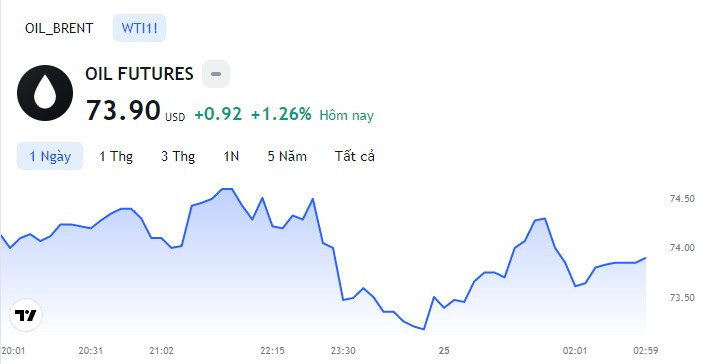
Task: Select the WTI1! symbol tab
Action: pyautogui.click(x=140, y=28)
